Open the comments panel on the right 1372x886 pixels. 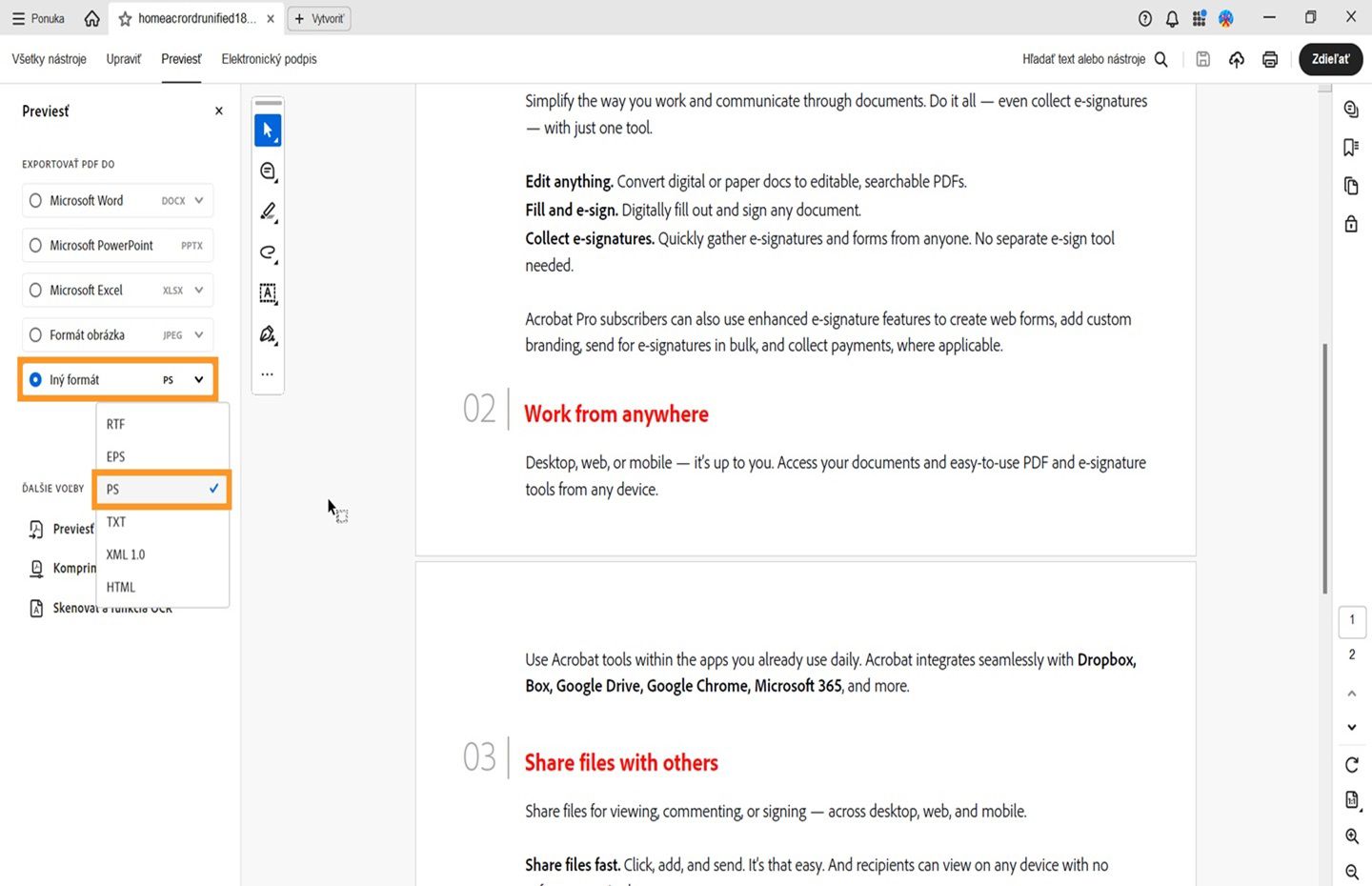[1350, 109]
